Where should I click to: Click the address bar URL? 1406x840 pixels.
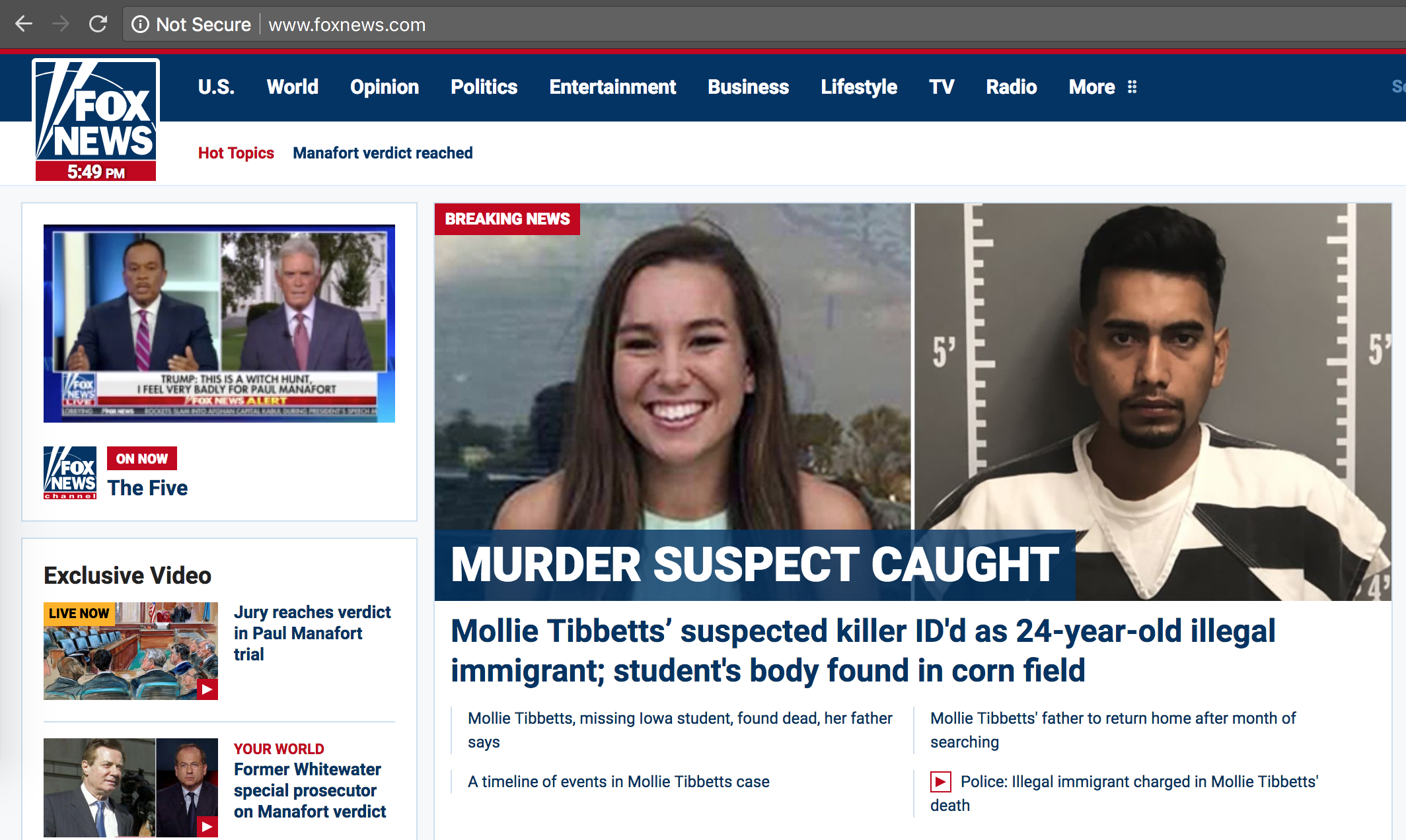(347, 25)
